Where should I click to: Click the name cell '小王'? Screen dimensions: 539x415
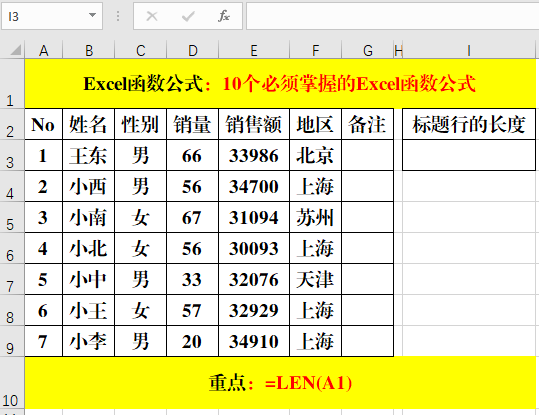[x=89, y=310]
